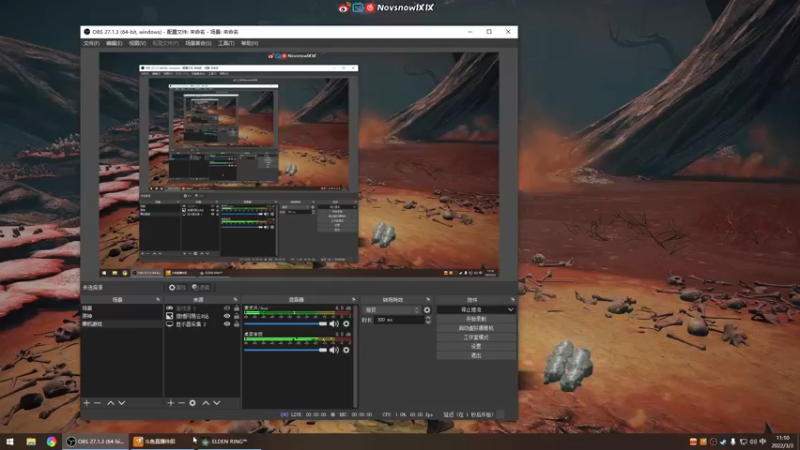Image resolution: width=800 pixels, height=450 pixels.
Task: Open the volume icon in the system tray
Action: coord(753,442)
